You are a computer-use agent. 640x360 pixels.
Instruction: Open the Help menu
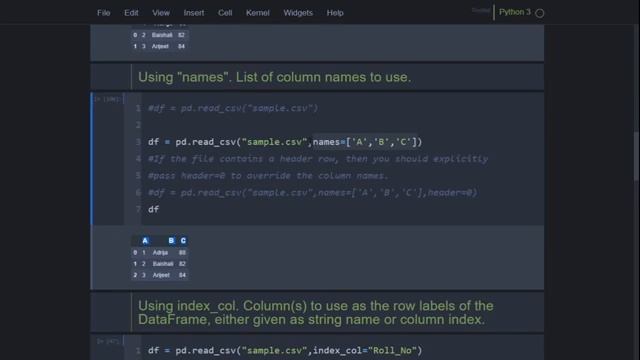pos(335,13)
